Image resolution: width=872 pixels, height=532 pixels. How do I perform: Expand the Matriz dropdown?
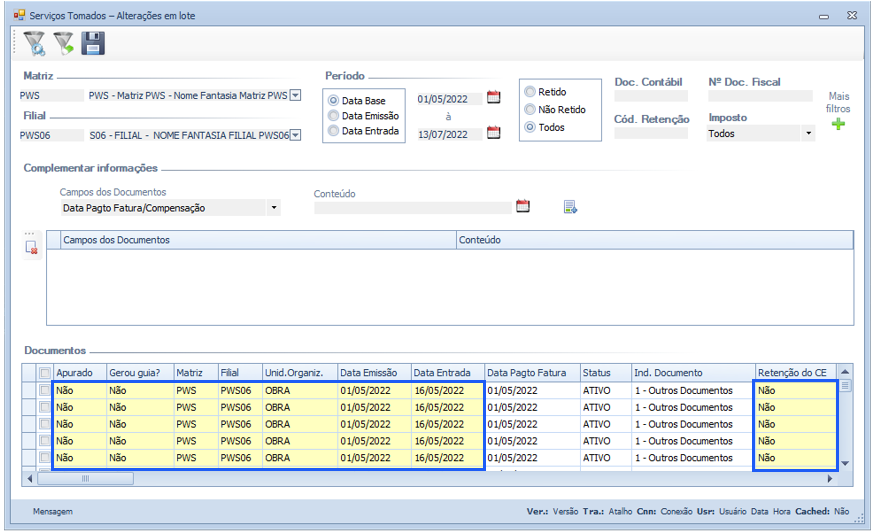click(295, 96)
